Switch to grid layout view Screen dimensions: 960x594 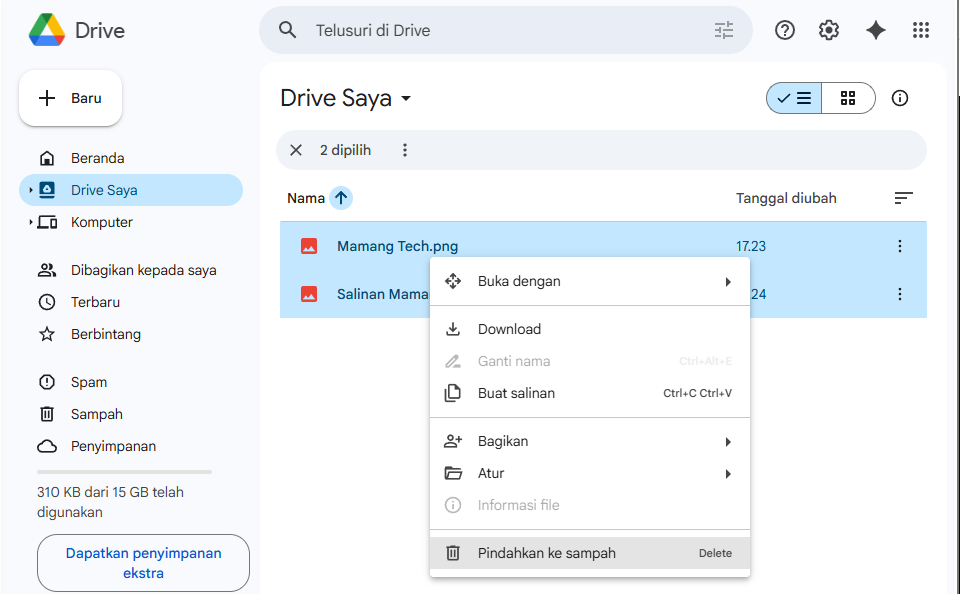point(848,98)
